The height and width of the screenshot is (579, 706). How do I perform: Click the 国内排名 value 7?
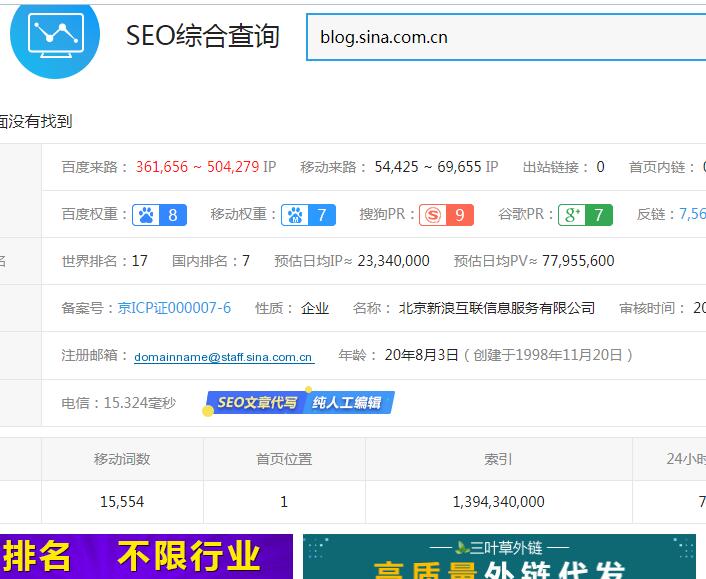pyautogui.click(x=246, y=261)
